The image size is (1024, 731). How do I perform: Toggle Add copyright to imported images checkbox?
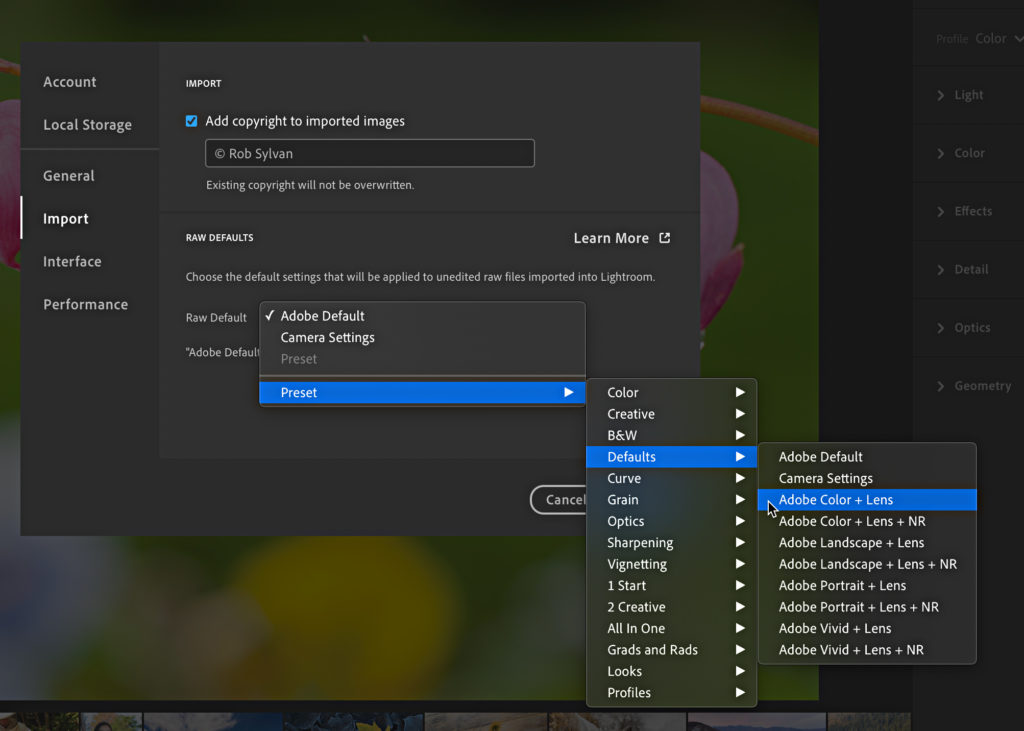click(x=191, y=121)
